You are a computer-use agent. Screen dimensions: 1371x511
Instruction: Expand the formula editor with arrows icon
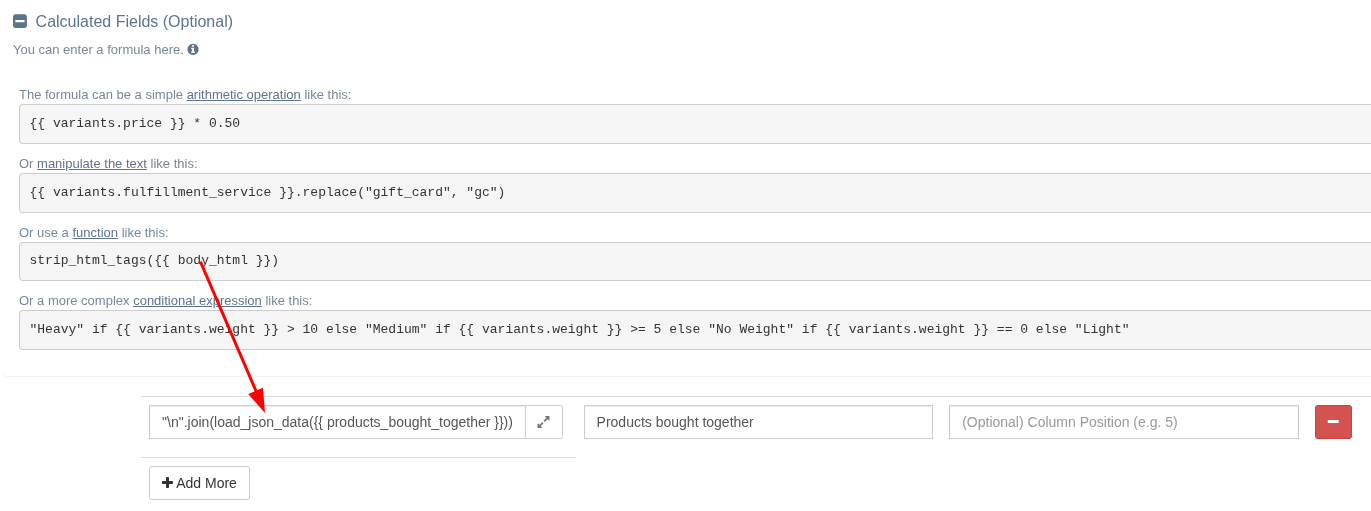pyautogui.click(x=543, y=422)
